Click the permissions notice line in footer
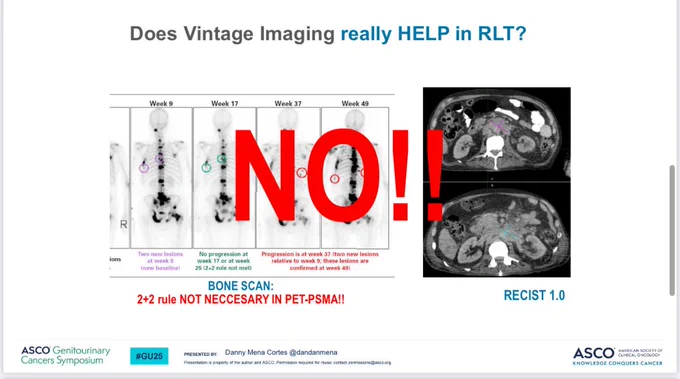This screenshot has width=680, height=379. (x=287, y=363)
